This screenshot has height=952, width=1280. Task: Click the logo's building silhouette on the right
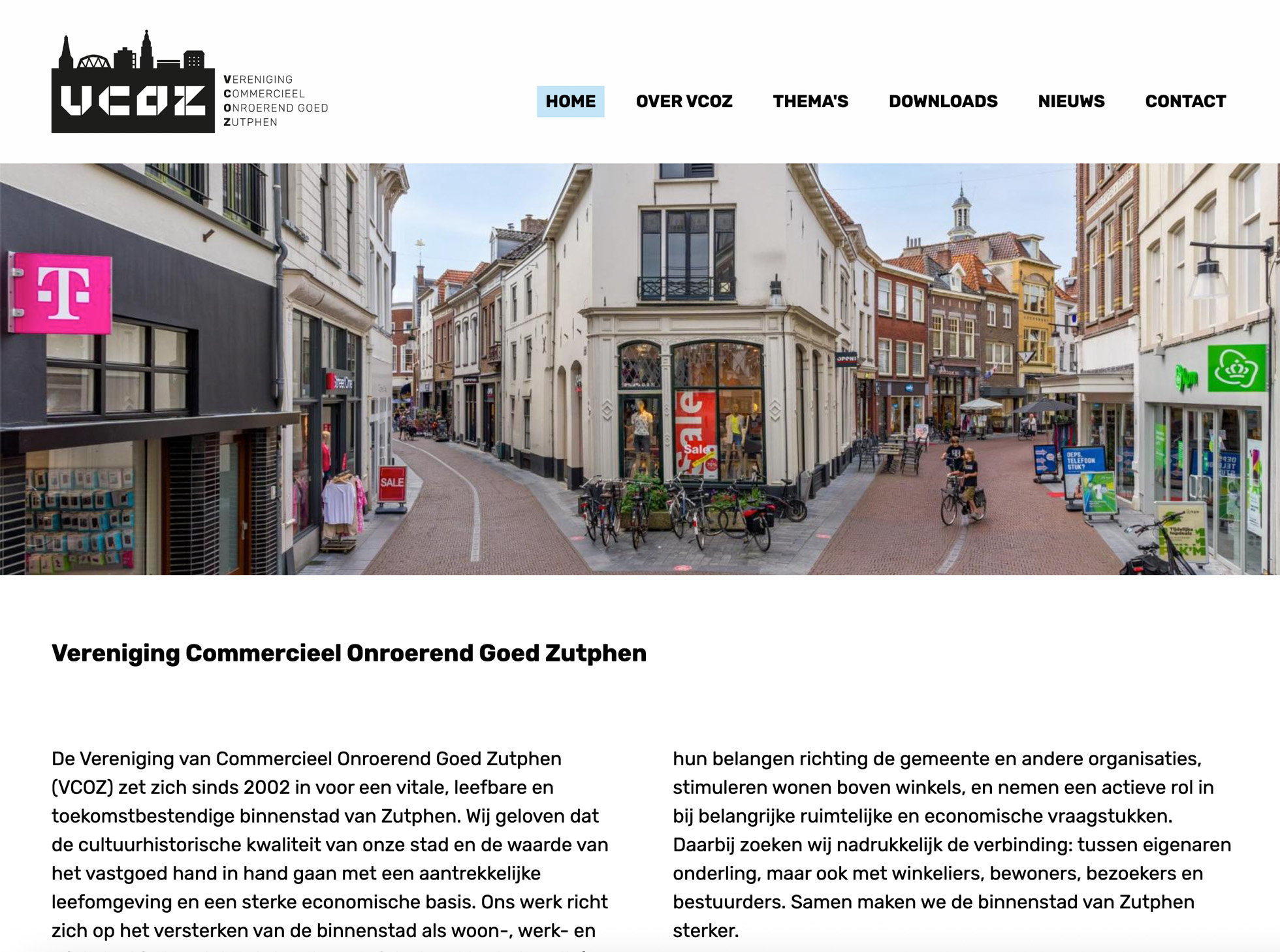point(193,59)
